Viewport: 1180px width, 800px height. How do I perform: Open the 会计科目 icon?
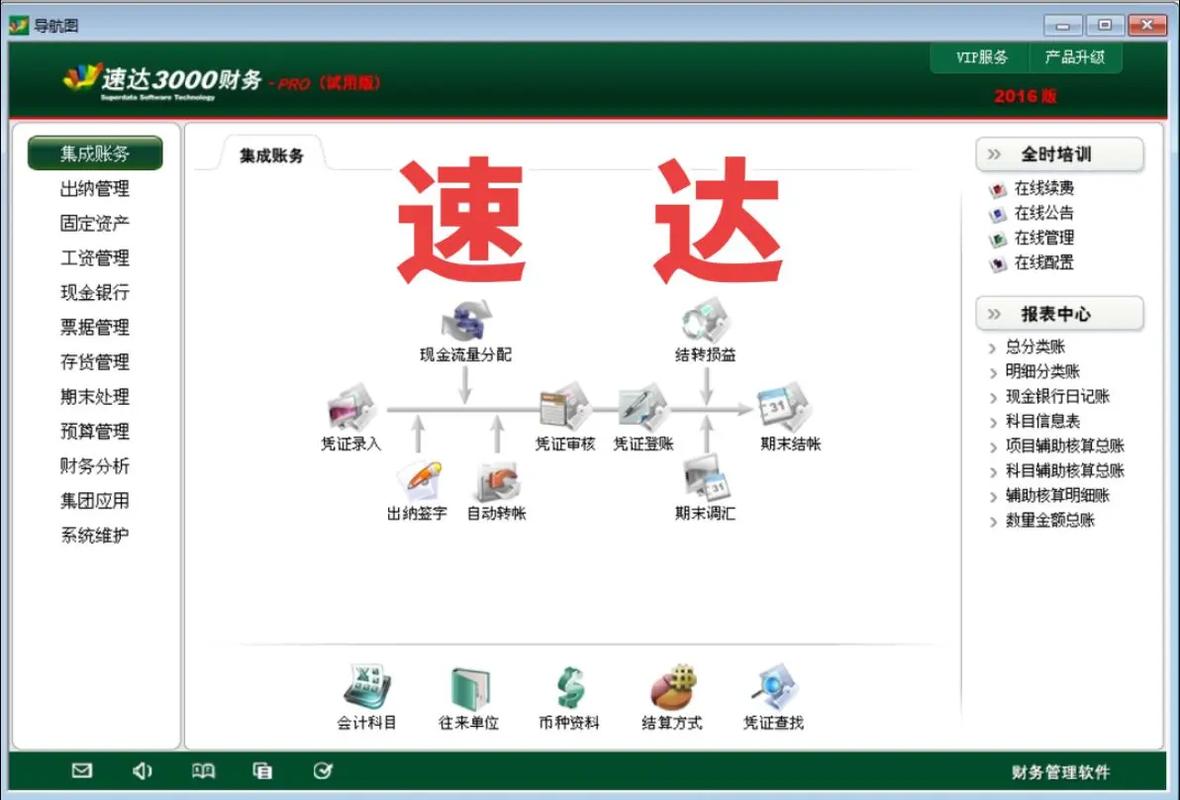pyautogui.click(x=367, y=689)
